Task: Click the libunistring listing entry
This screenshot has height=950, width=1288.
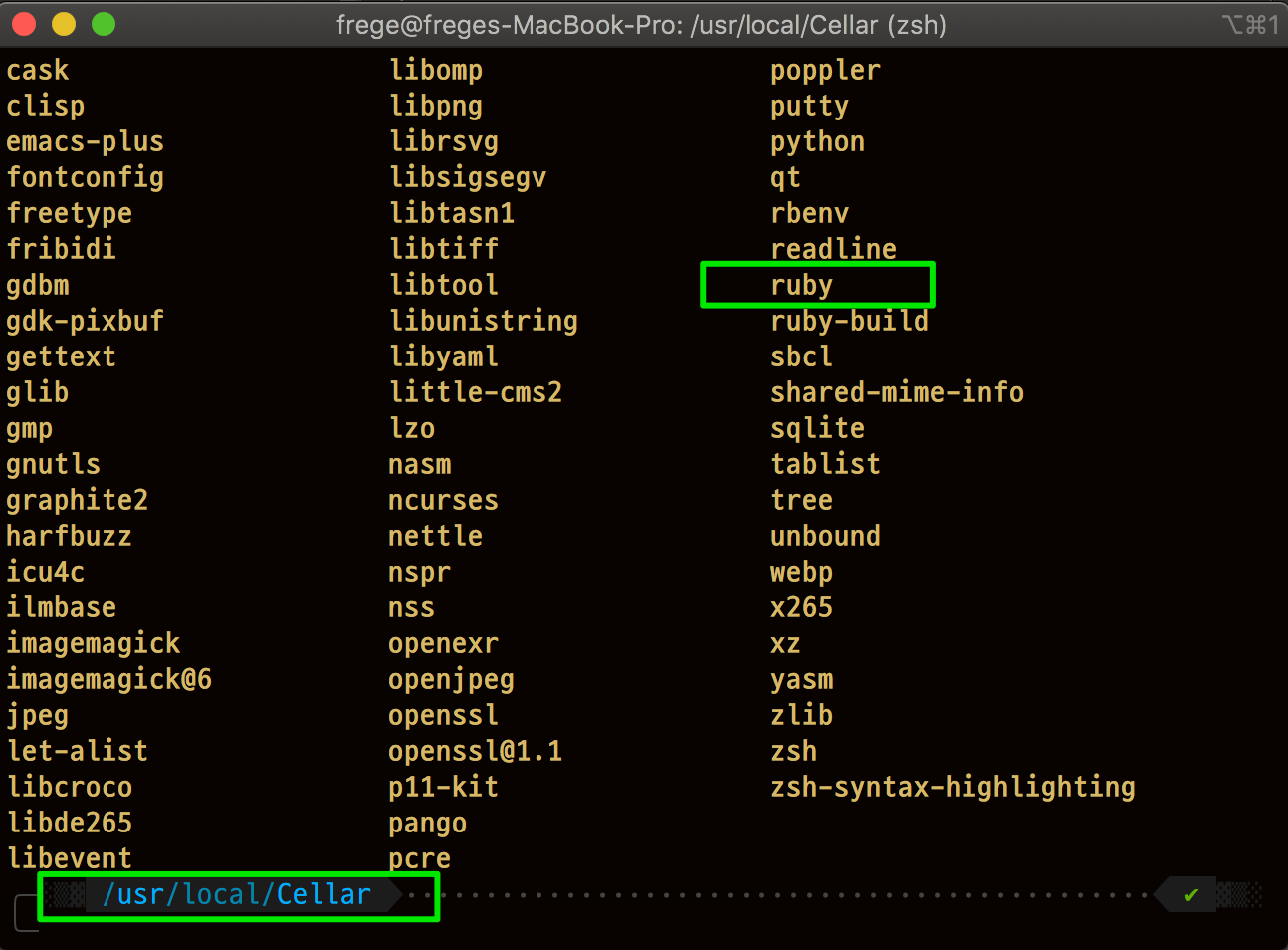Action: [x=484, y=322]
